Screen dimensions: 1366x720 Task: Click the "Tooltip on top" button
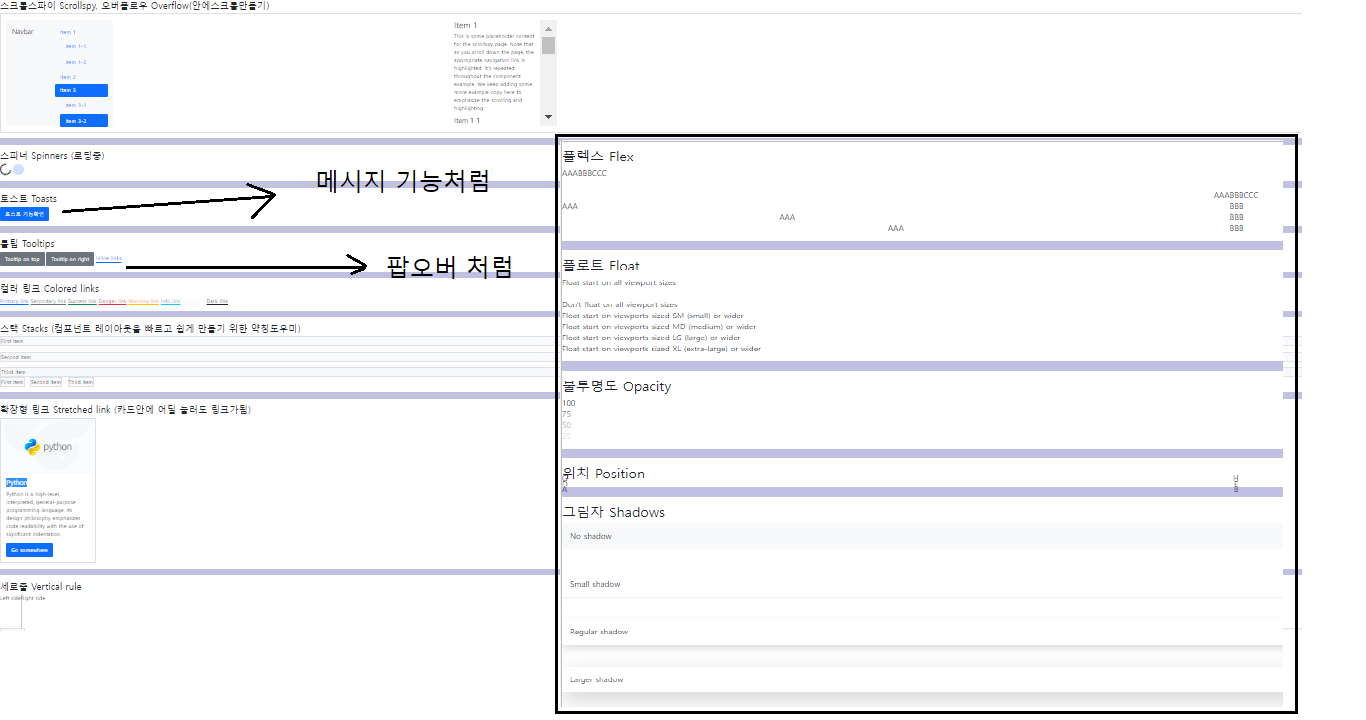(21, 258)
